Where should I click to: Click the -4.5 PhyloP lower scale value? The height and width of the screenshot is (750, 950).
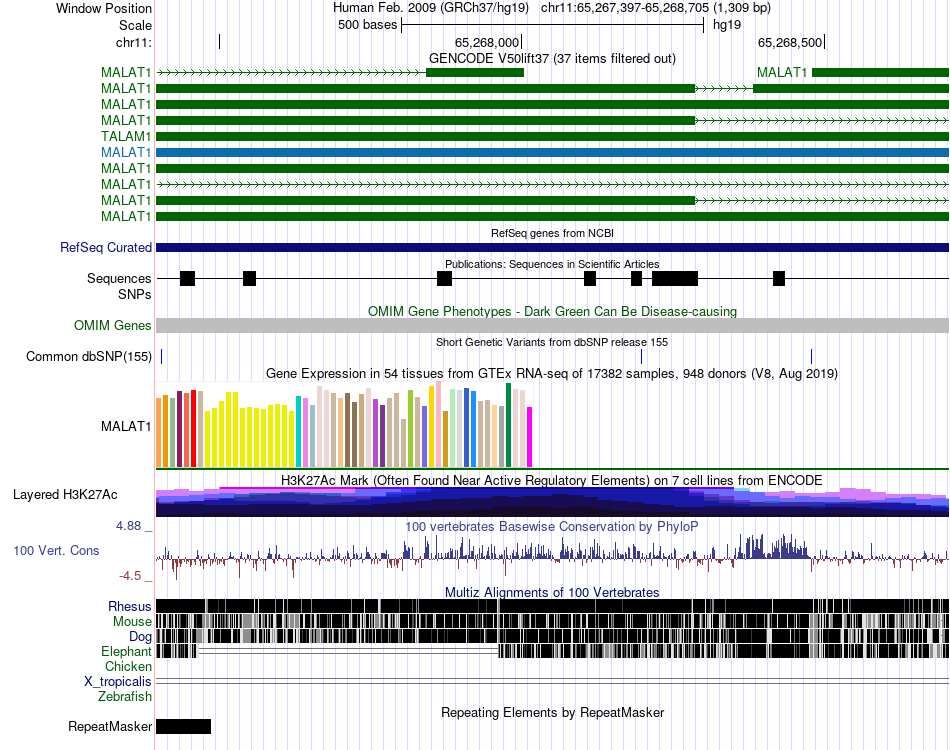(x=130, y=576)
